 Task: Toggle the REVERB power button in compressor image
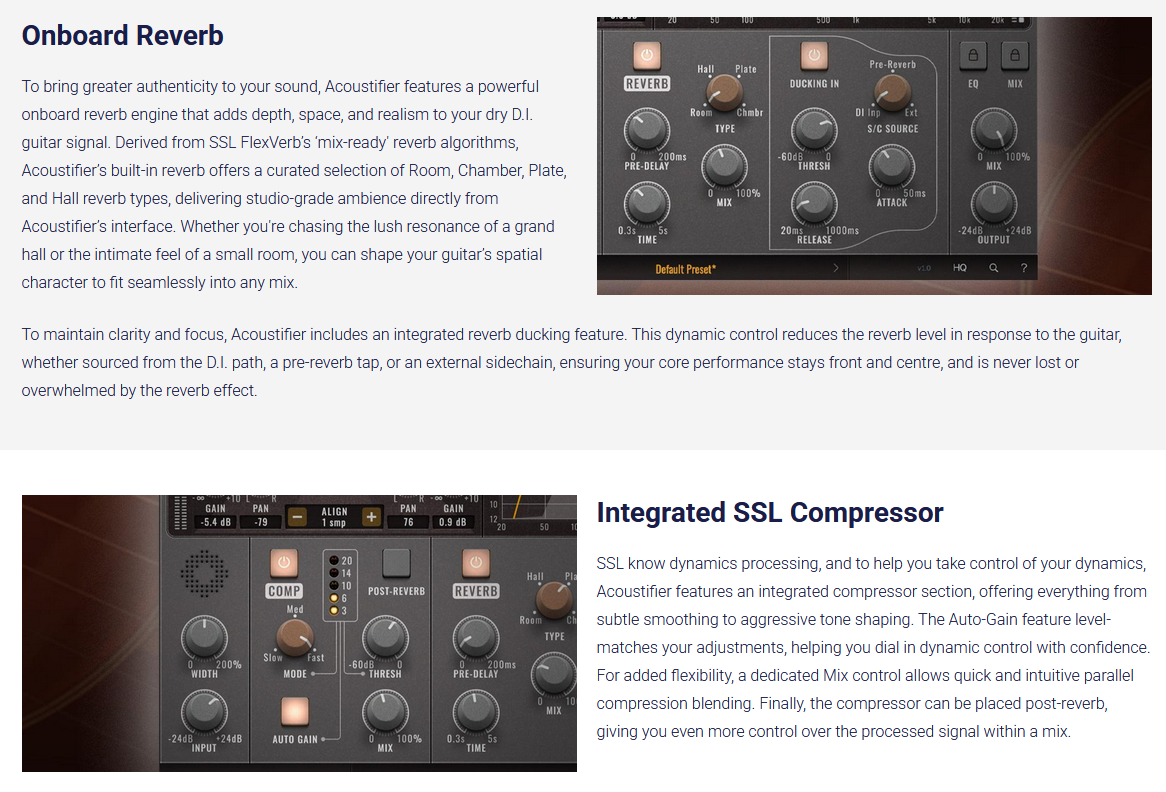tap(476, 563)
